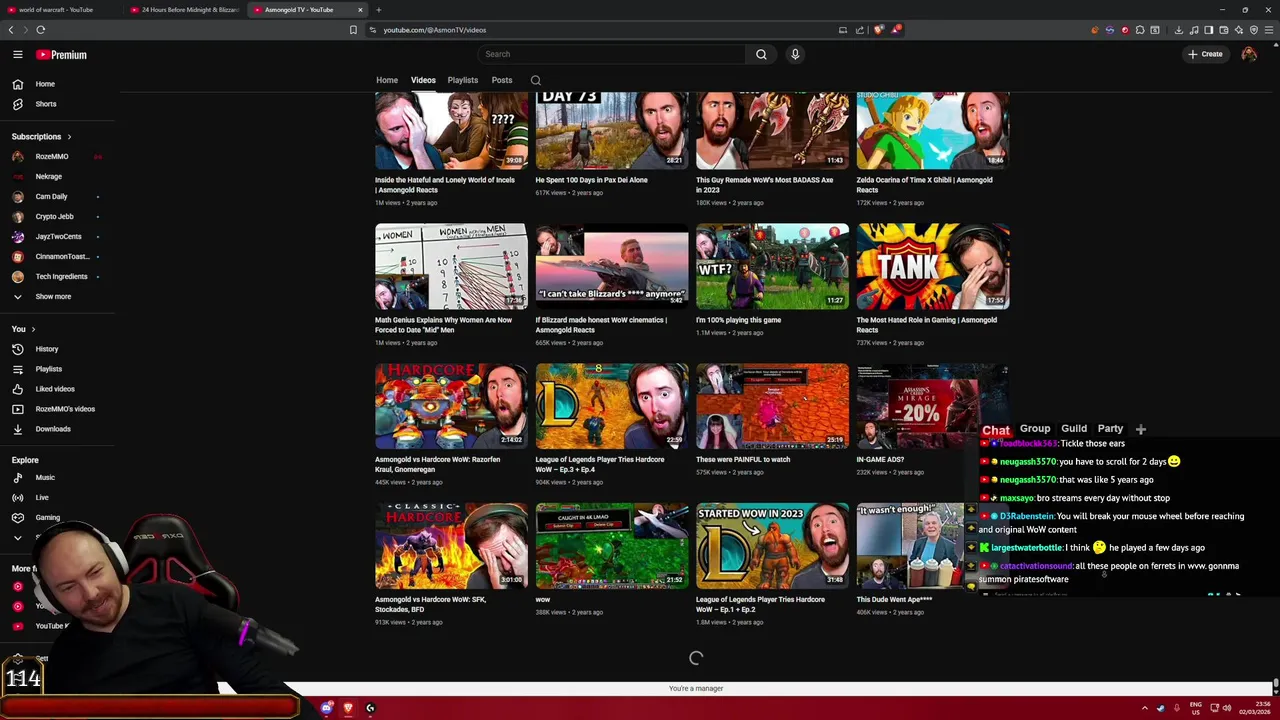The height and width of the screenshot is (720, 1280).
Task: Open video title He Spent 100 Days in Pax Dei Alone
Action: tap(591, 180)
